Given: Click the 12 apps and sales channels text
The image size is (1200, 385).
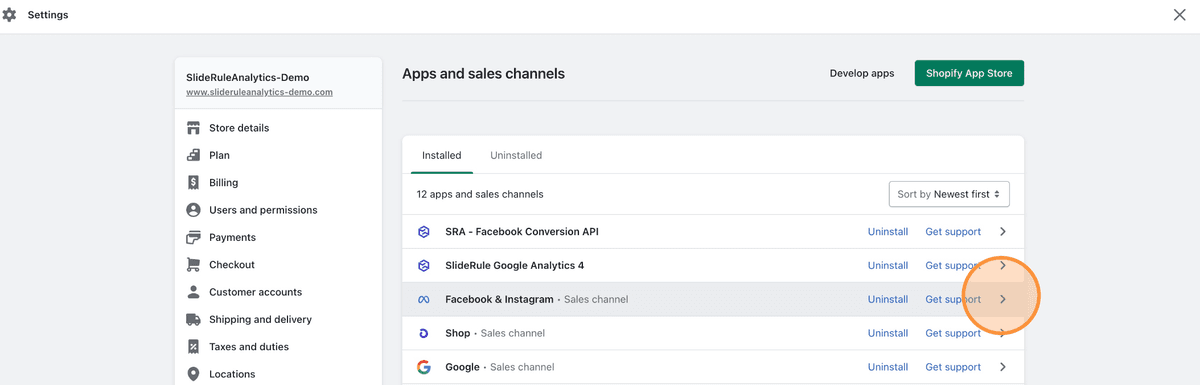Looking at the screenshot, I should point(480,194).
